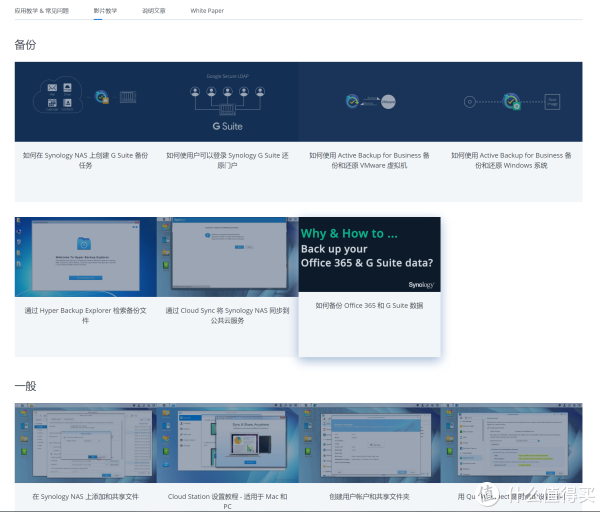Screen dimensions: 600x512
Task: Open the Cloud Sync video thumbnail
Action: (228, 257)
